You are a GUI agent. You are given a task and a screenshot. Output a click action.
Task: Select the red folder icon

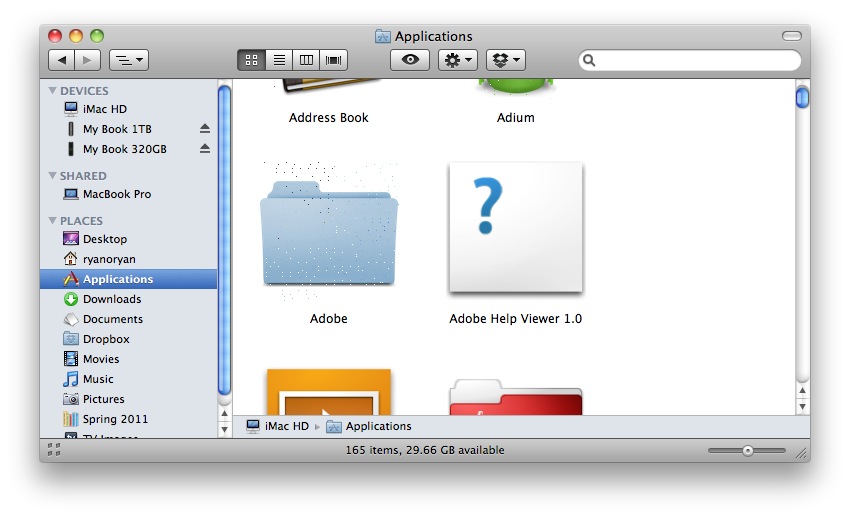point(516,398)
